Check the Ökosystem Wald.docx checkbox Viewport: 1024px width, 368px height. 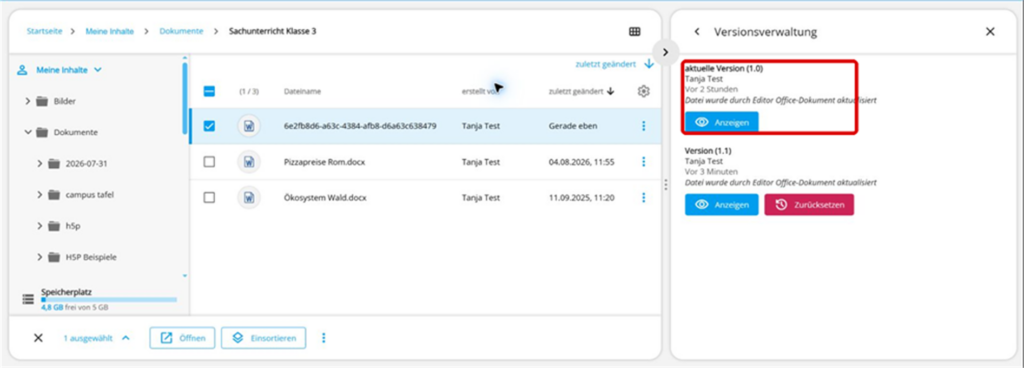point(209,197)
